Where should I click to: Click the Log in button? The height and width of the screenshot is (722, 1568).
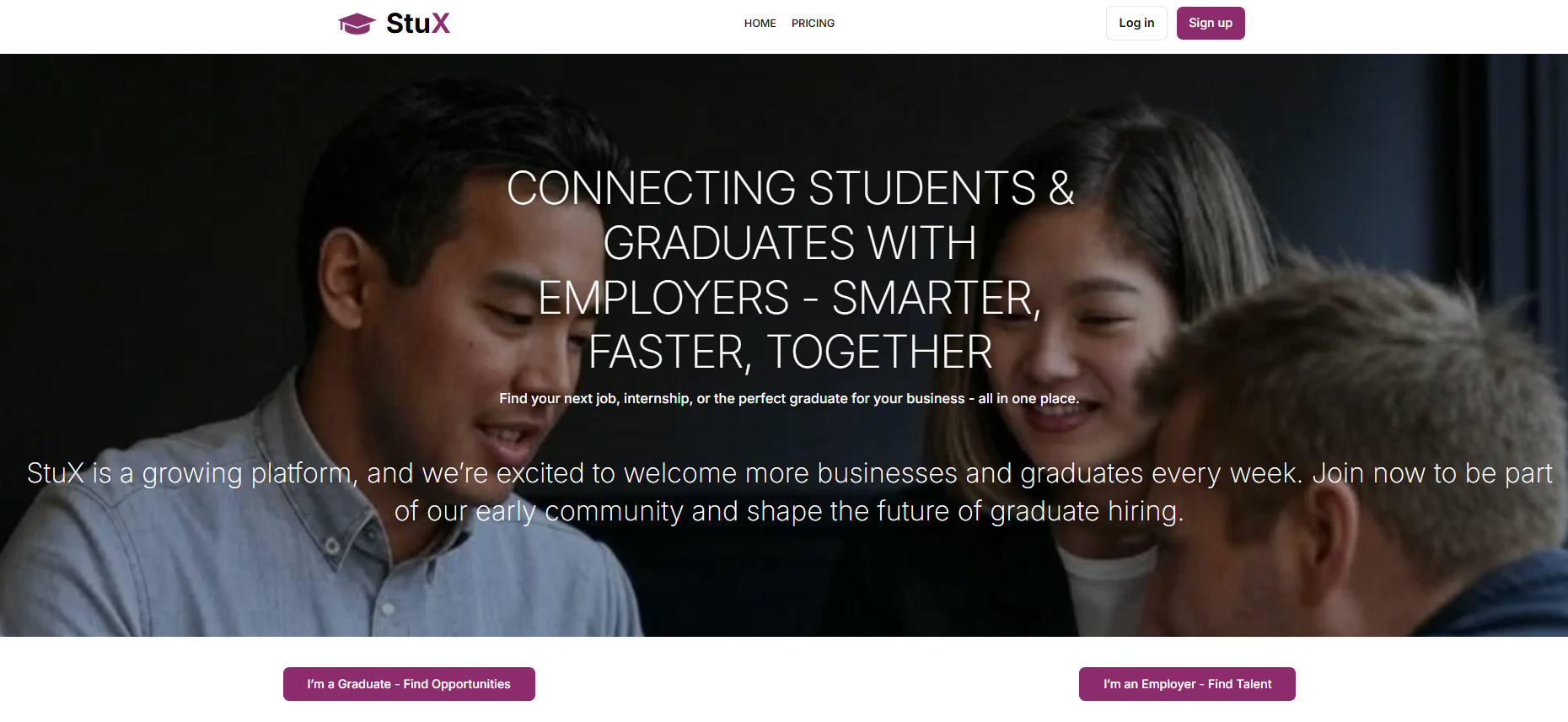point(1136,23)
